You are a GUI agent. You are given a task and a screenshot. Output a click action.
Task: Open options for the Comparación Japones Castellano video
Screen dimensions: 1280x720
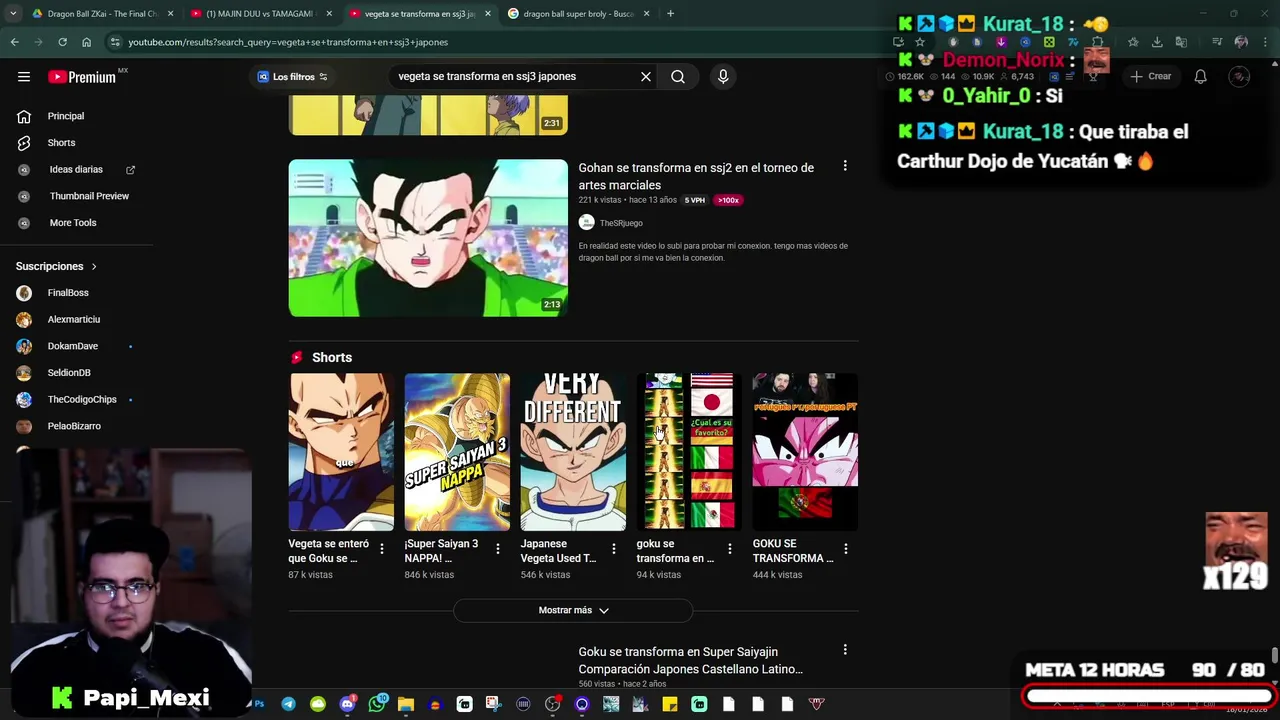click(x=845, y=650)
